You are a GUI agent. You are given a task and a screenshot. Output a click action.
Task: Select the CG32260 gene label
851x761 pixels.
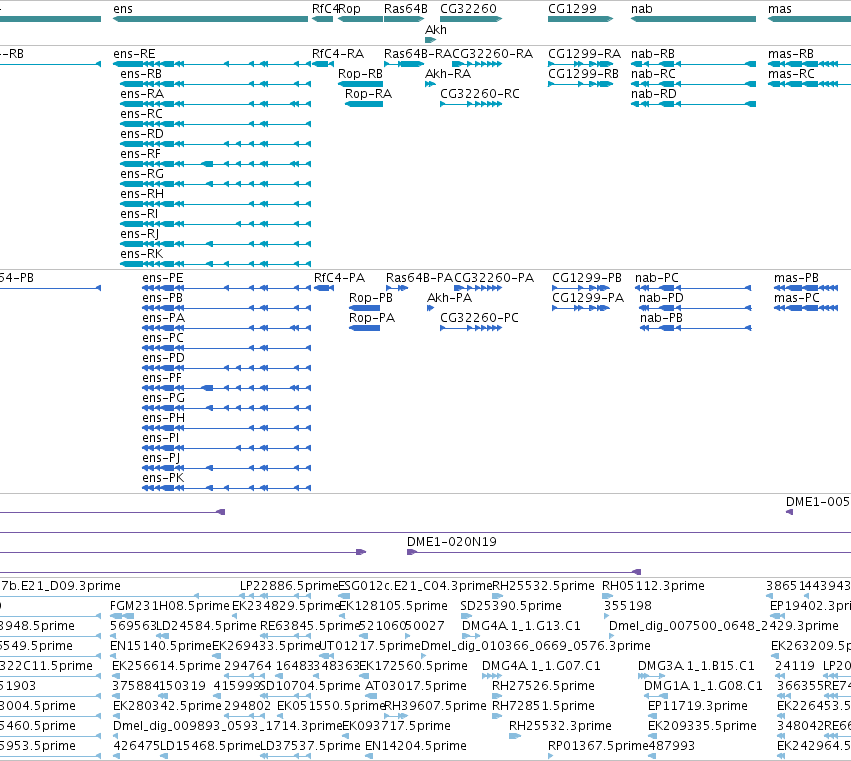(468, 9)
